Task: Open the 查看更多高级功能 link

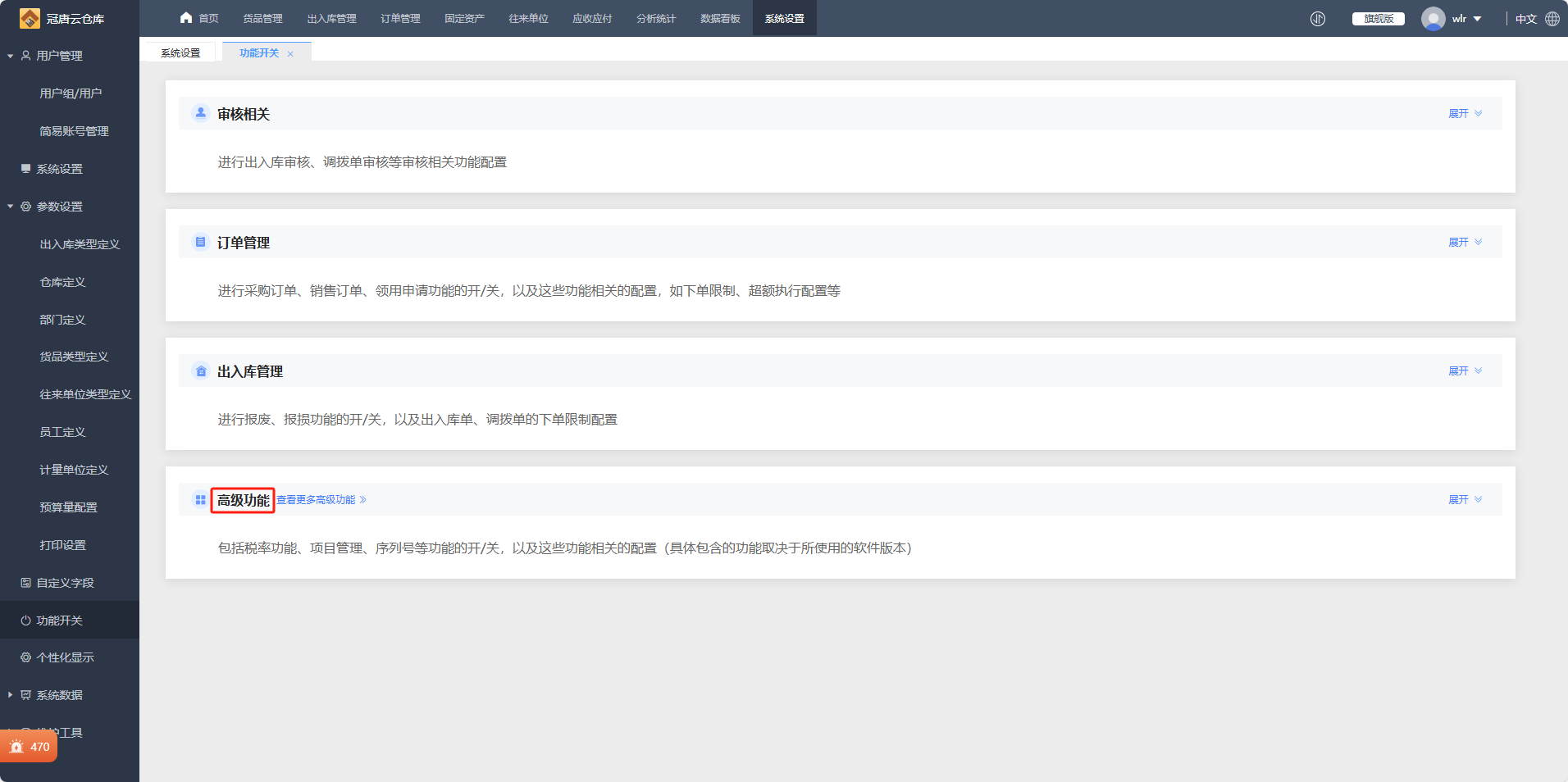Action: coord(321,500)
